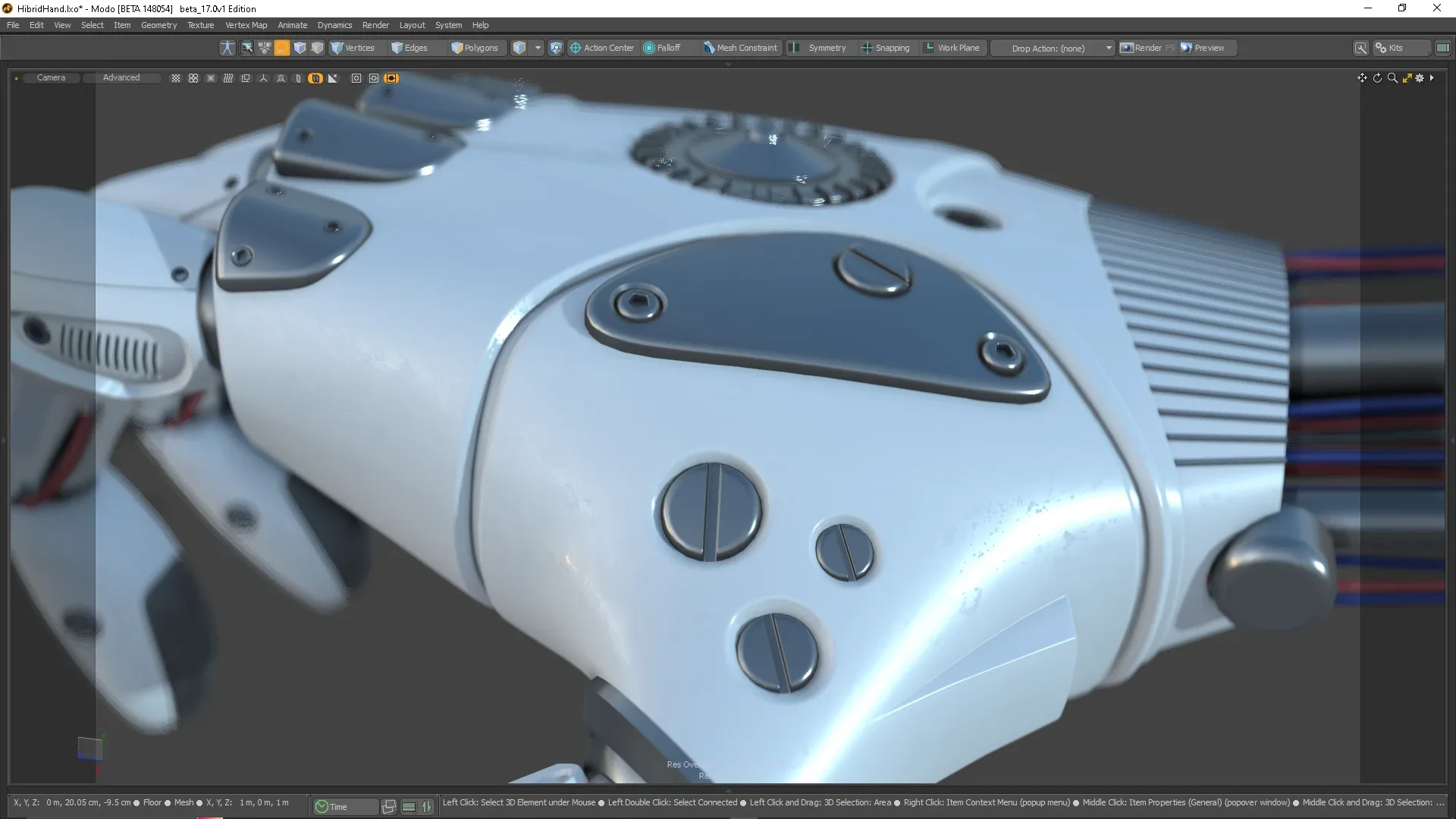Image resolution: width=1456 pixels, height=819 pixels.
Task: Open the viewport settings gear
Action: 1420,78
